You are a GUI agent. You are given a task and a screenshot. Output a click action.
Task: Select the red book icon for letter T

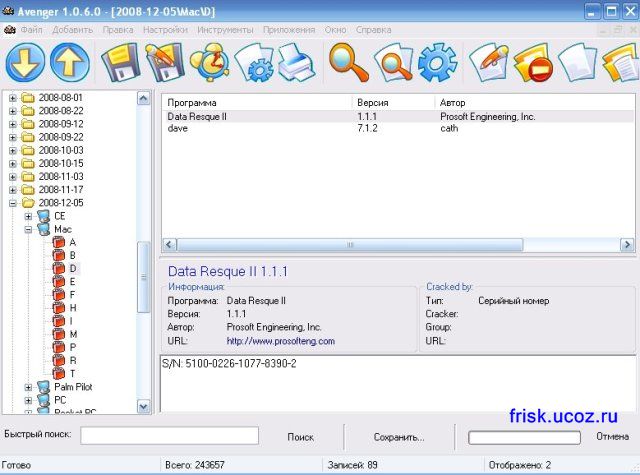pos(59,373)
